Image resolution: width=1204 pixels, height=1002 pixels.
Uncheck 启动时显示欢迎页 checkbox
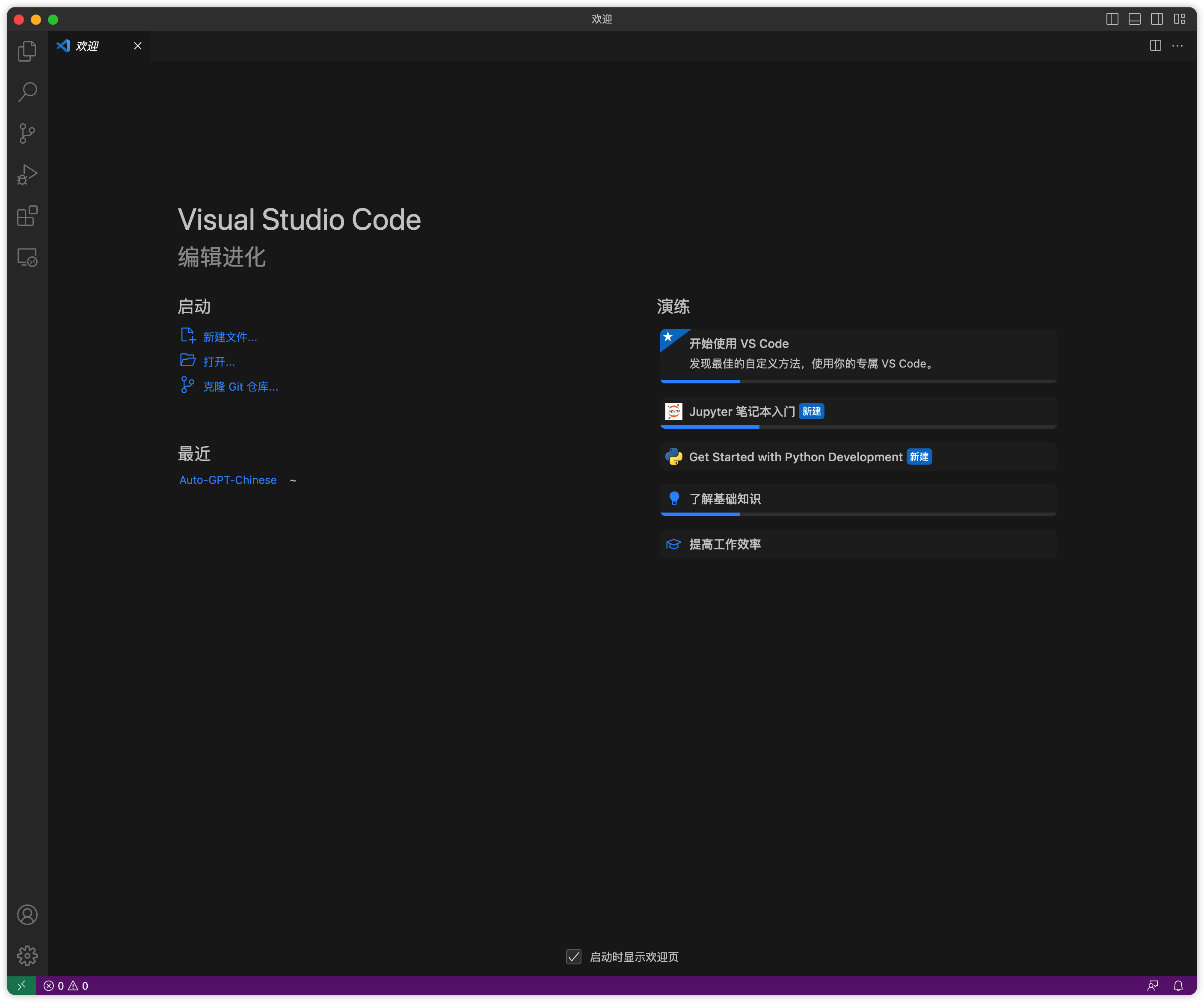click(x=573, y=957)
